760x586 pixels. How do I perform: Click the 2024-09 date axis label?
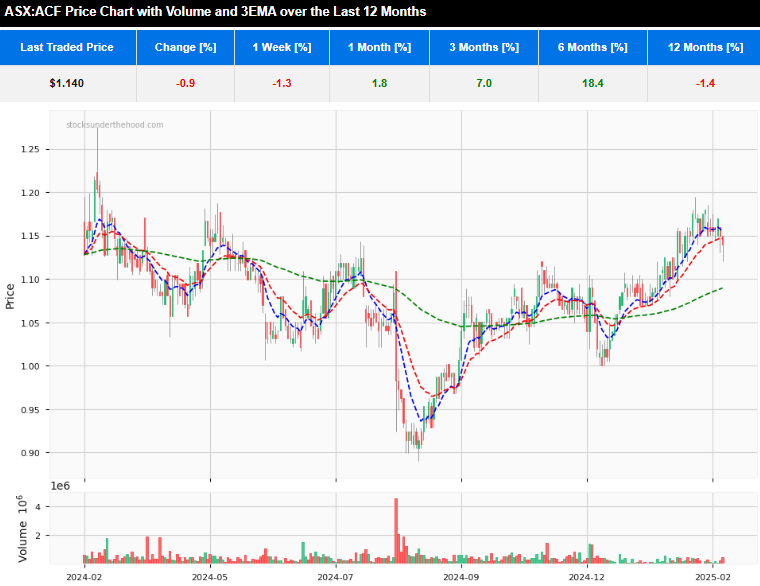coord(461,577)
